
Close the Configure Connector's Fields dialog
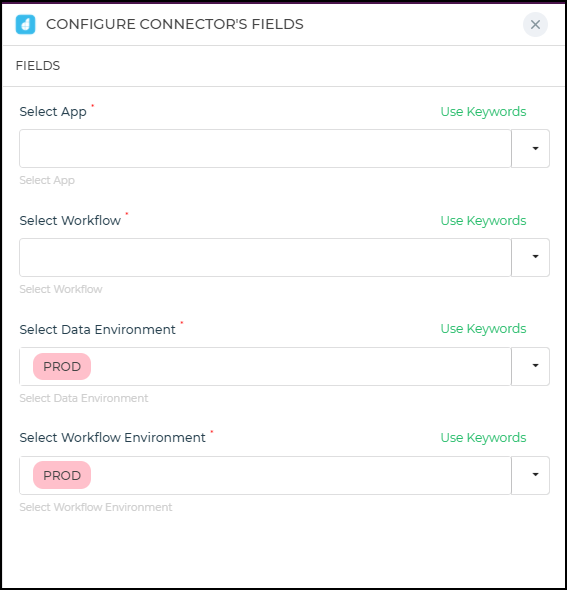tap(535, 24)
